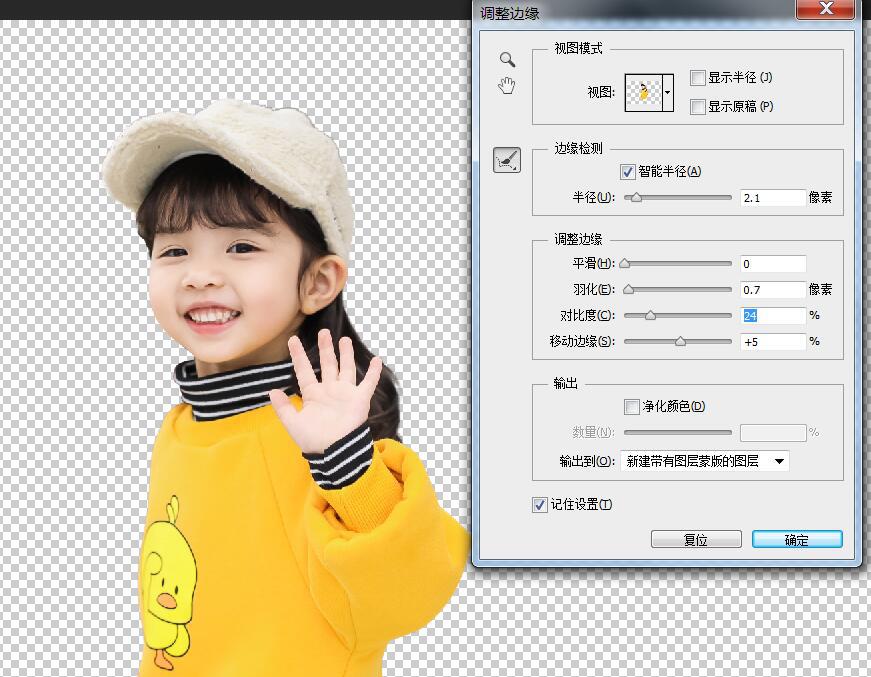Click the 对比度 slider handle
The image size is (871, 677).
(x=650, y=315)
